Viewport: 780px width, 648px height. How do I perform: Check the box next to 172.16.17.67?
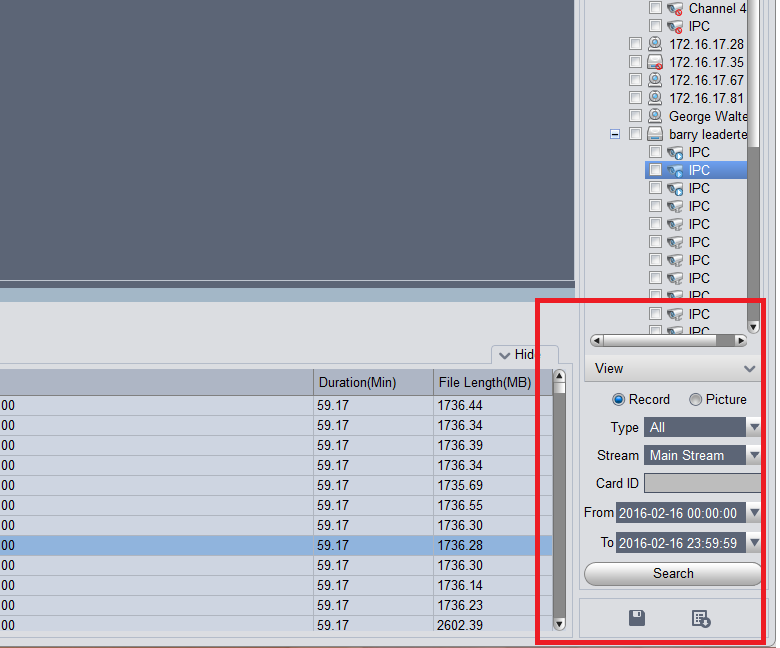[635, 80]
